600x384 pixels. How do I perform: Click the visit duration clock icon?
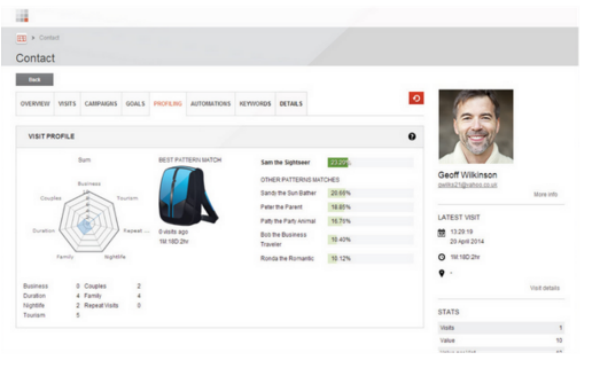(442, 257)
